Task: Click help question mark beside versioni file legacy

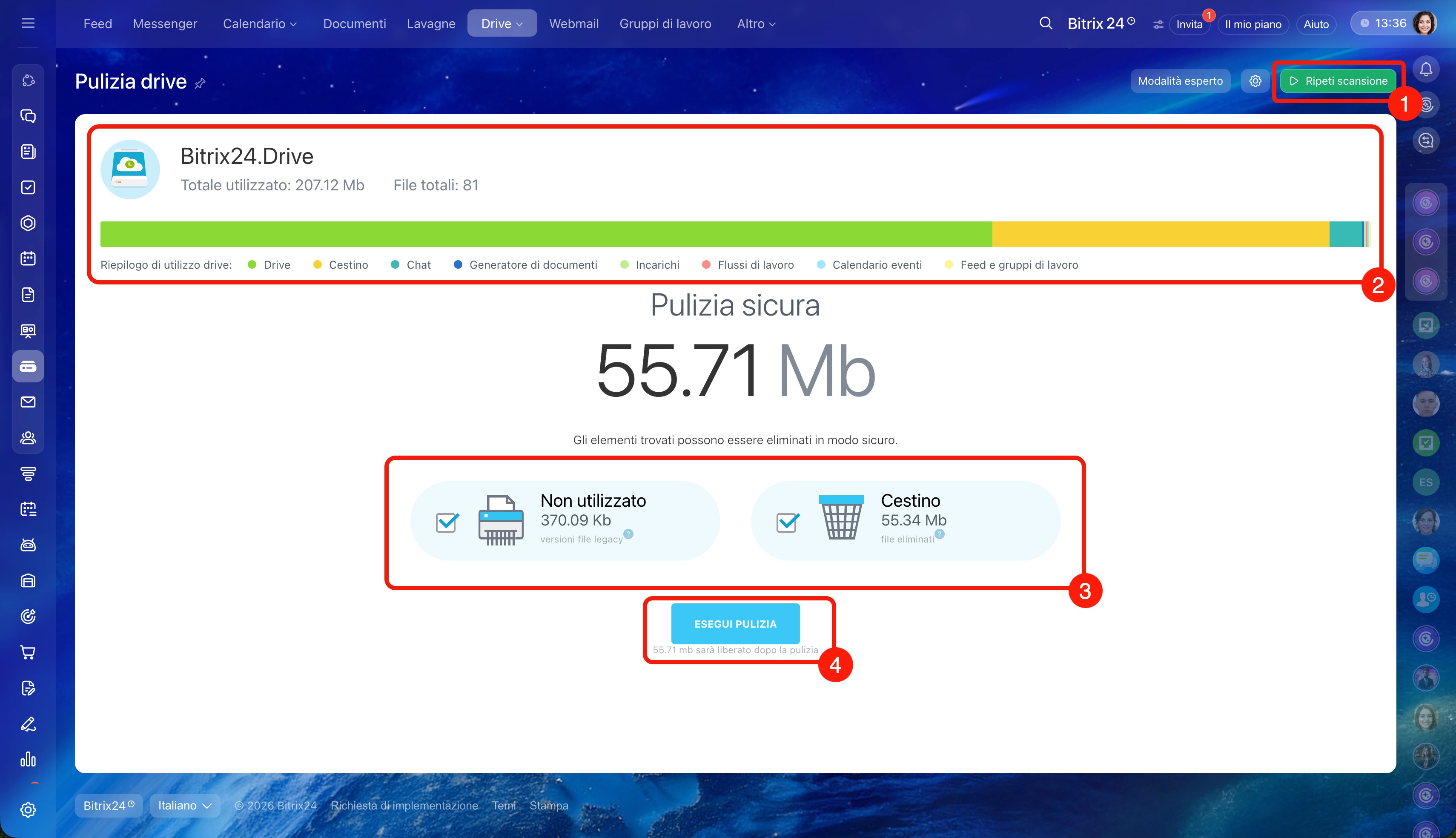Action: coord(629,534)
